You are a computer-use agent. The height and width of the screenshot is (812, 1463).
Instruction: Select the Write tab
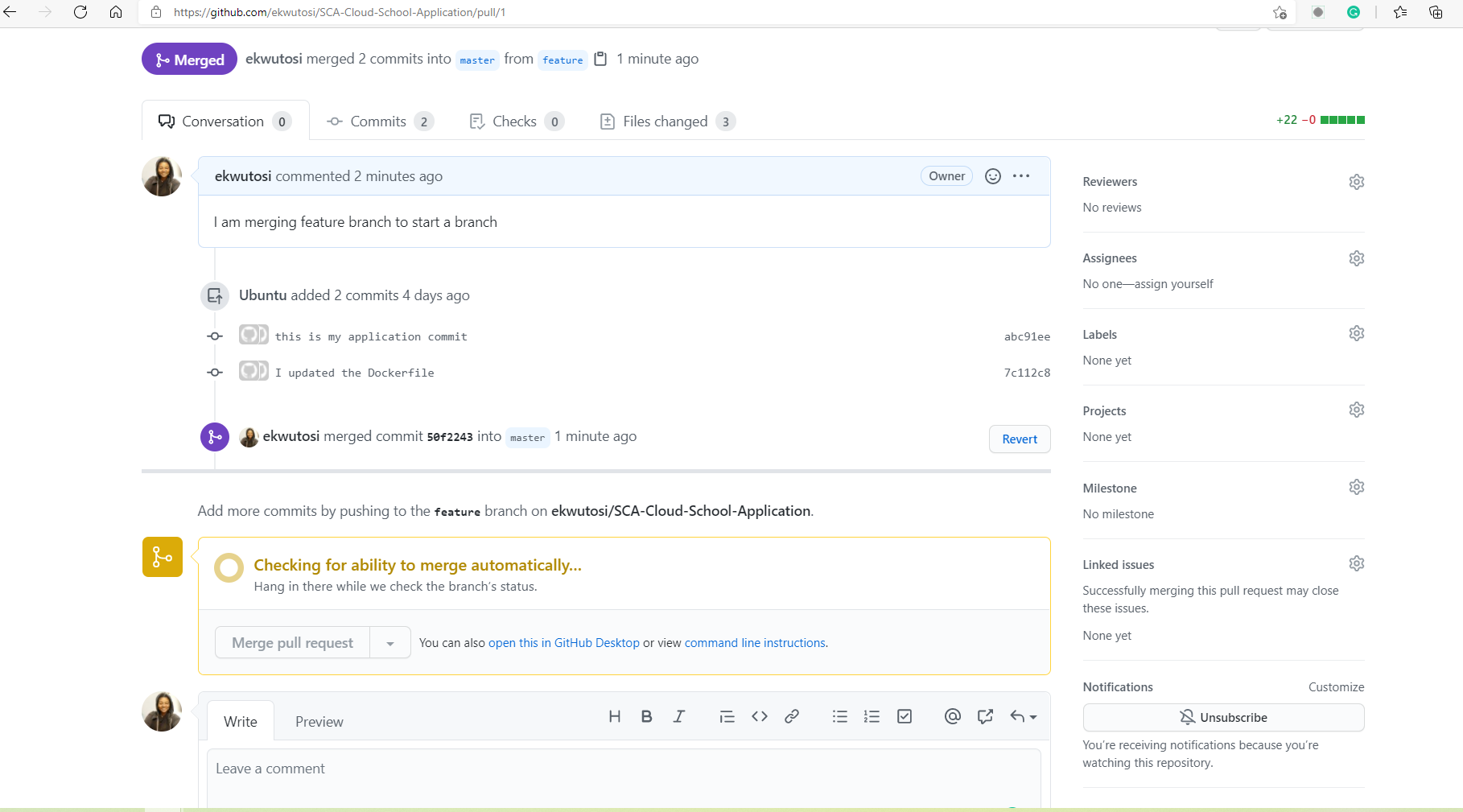coord(241,722)
